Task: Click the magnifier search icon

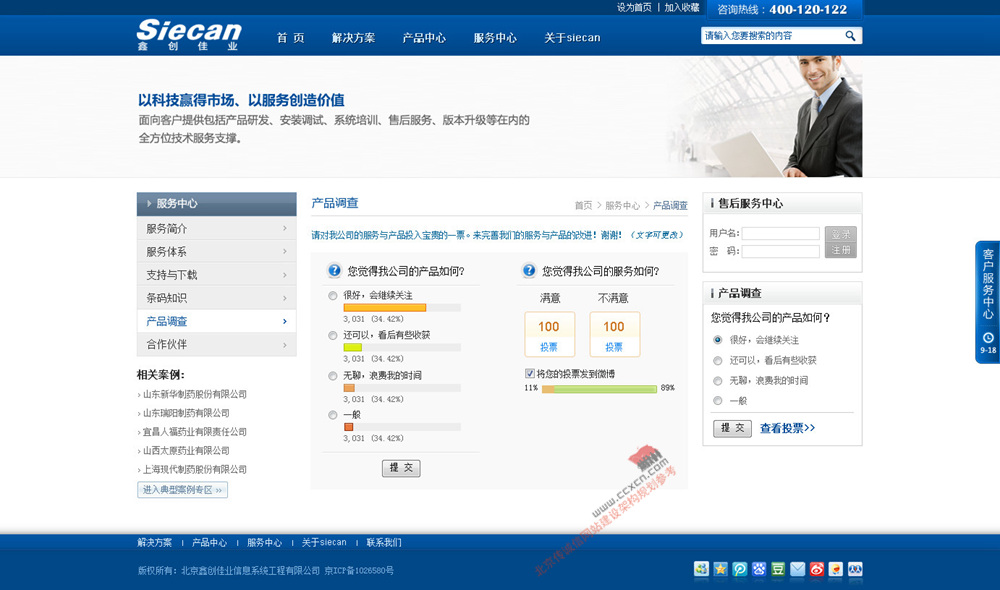Action: pyautogui.click(x=850, y=36)
